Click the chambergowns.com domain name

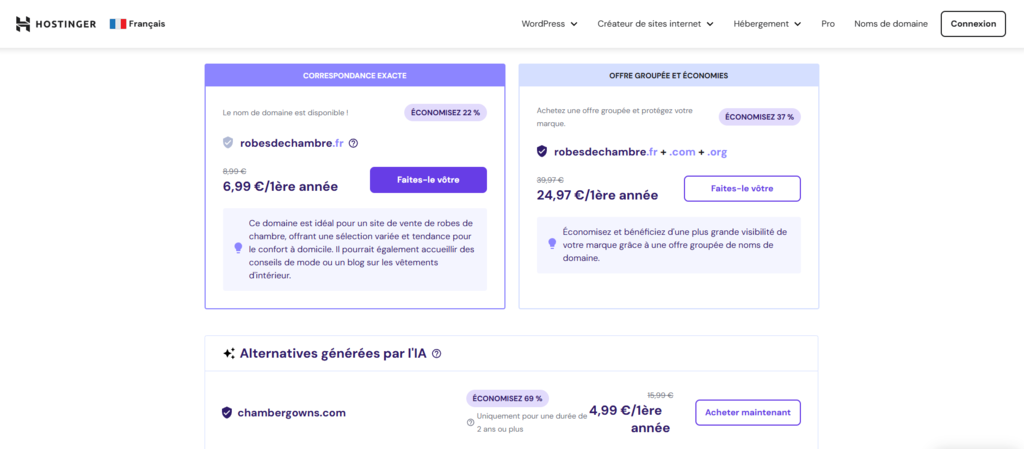coord(291,412)
